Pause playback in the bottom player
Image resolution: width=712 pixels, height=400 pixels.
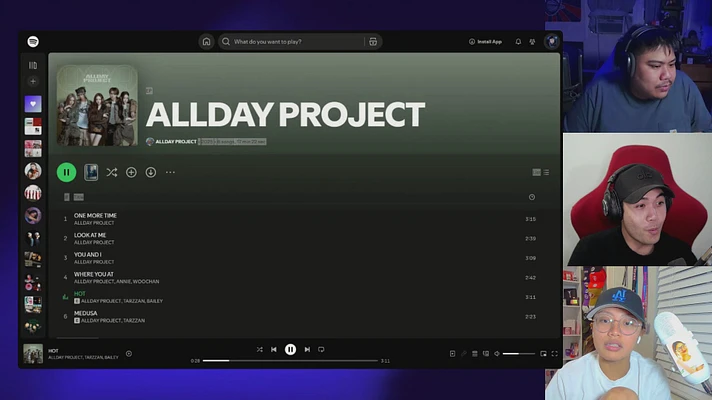(x=291, y=350)
